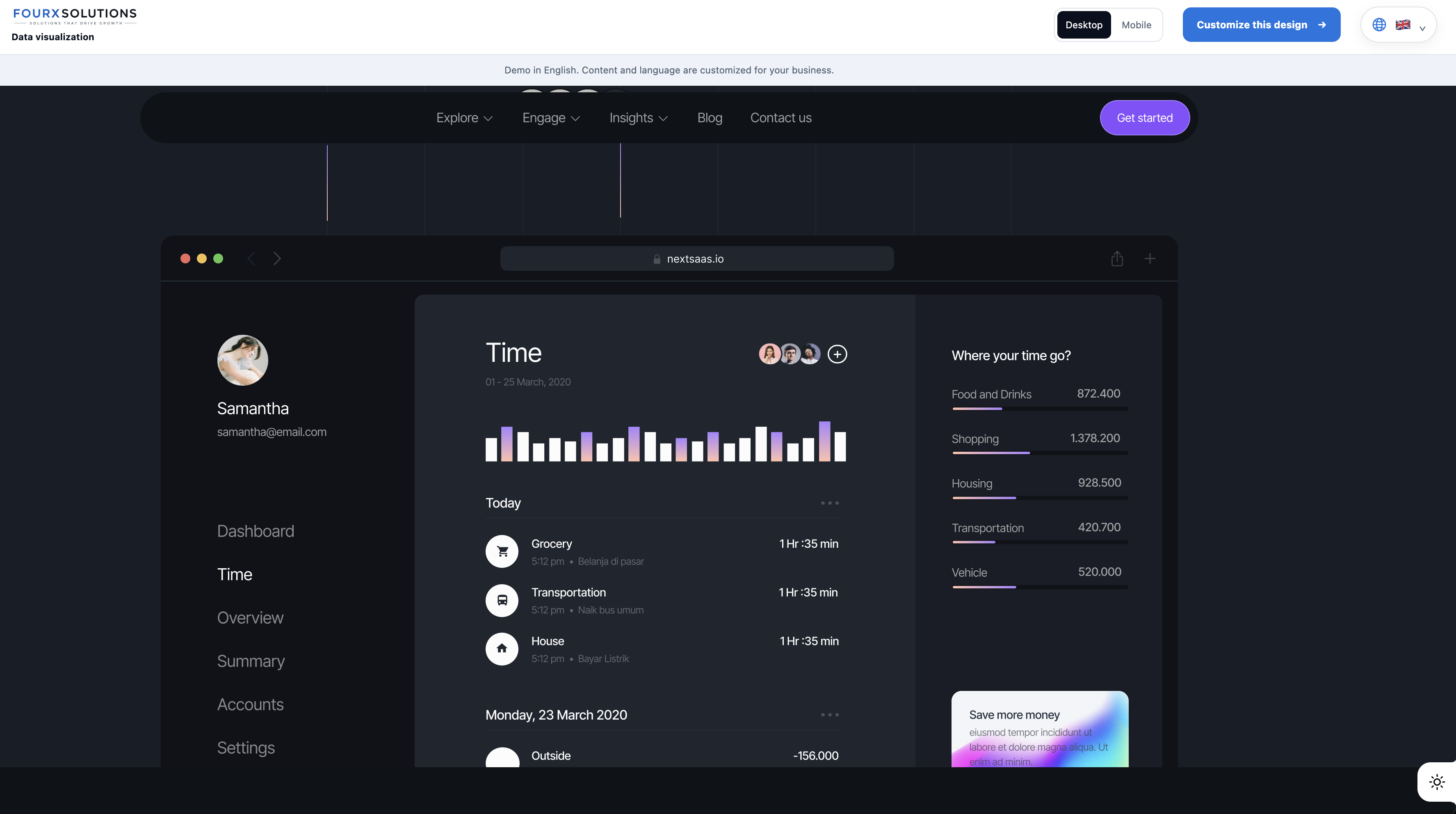Click the House home icon
1456x814 pixels.
tap(502, 648)
